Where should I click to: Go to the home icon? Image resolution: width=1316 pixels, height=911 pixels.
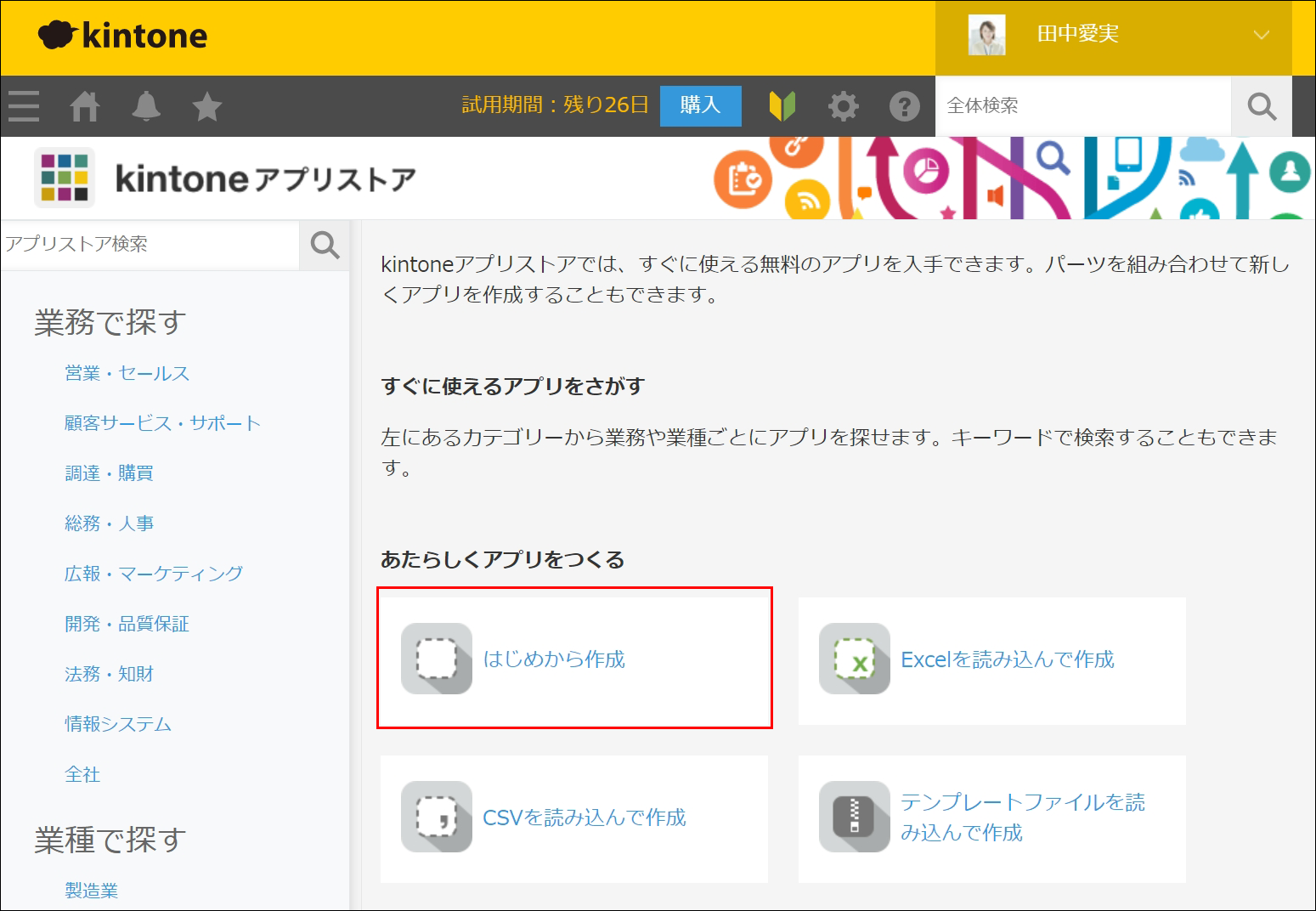85,106
